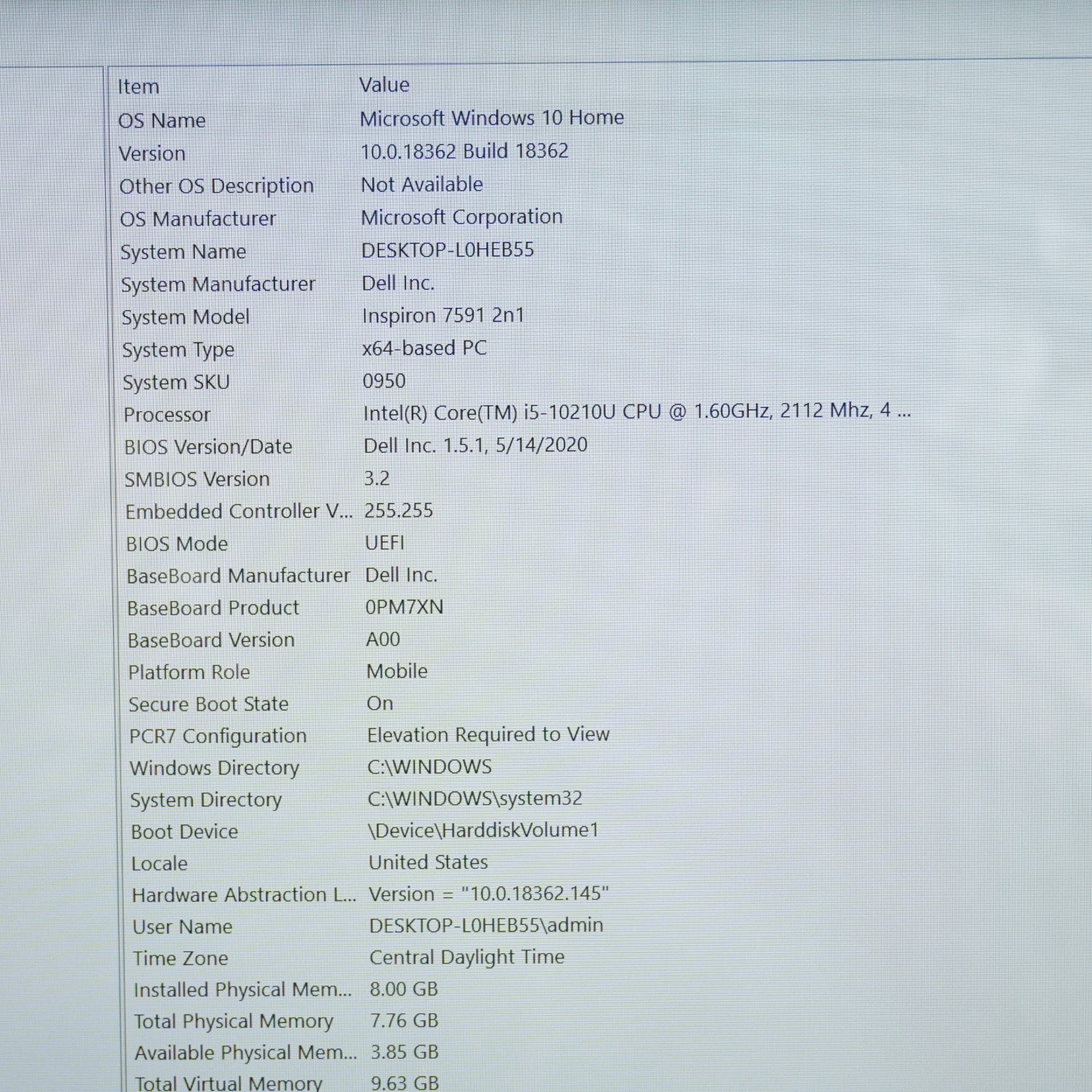Click the System SKU value 0950

[x=384, y=381]
